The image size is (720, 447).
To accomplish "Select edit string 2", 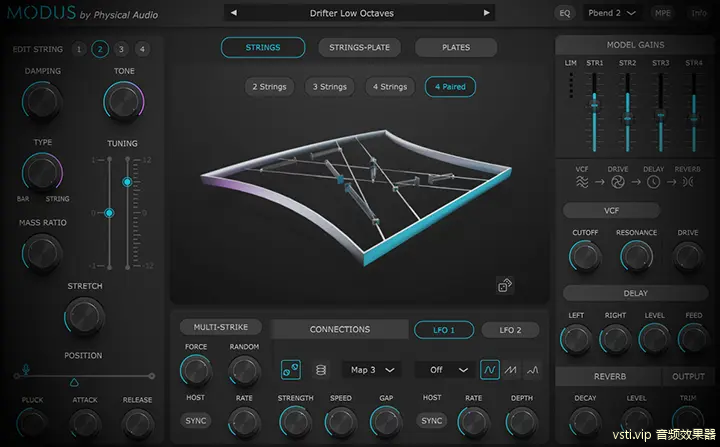I will point(100,49).
